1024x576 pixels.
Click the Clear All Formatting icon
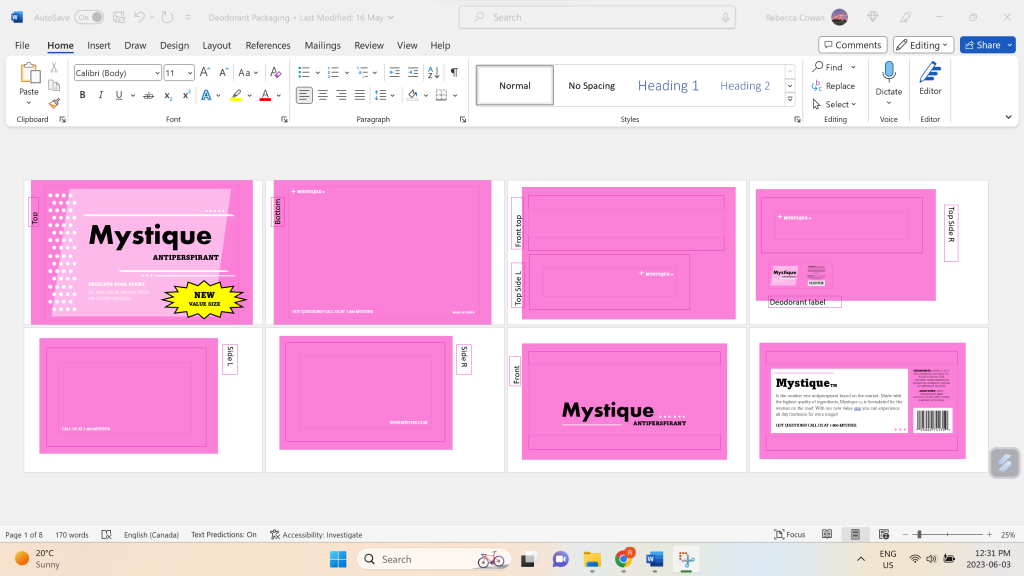(273, 72)
